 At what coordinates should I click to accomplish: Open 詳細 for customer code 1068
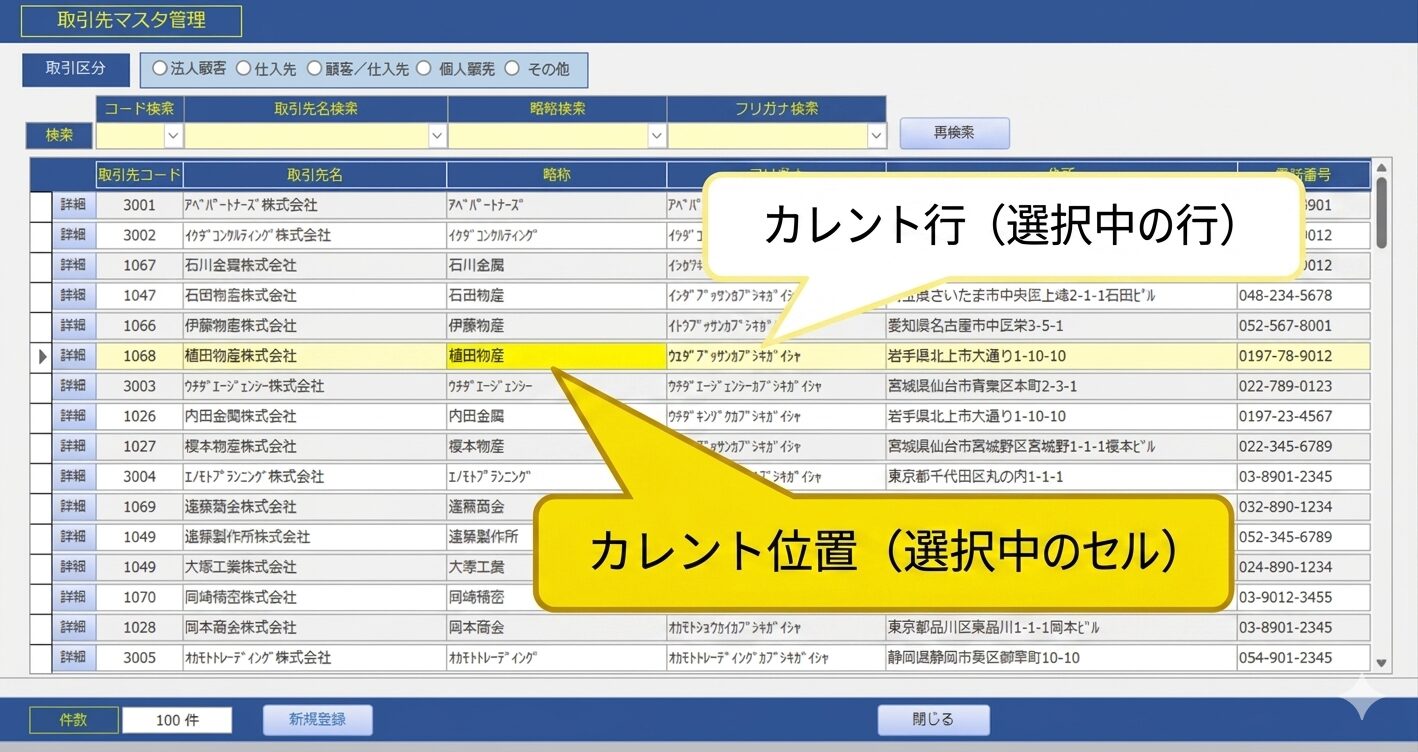click(x=73, y=356)
